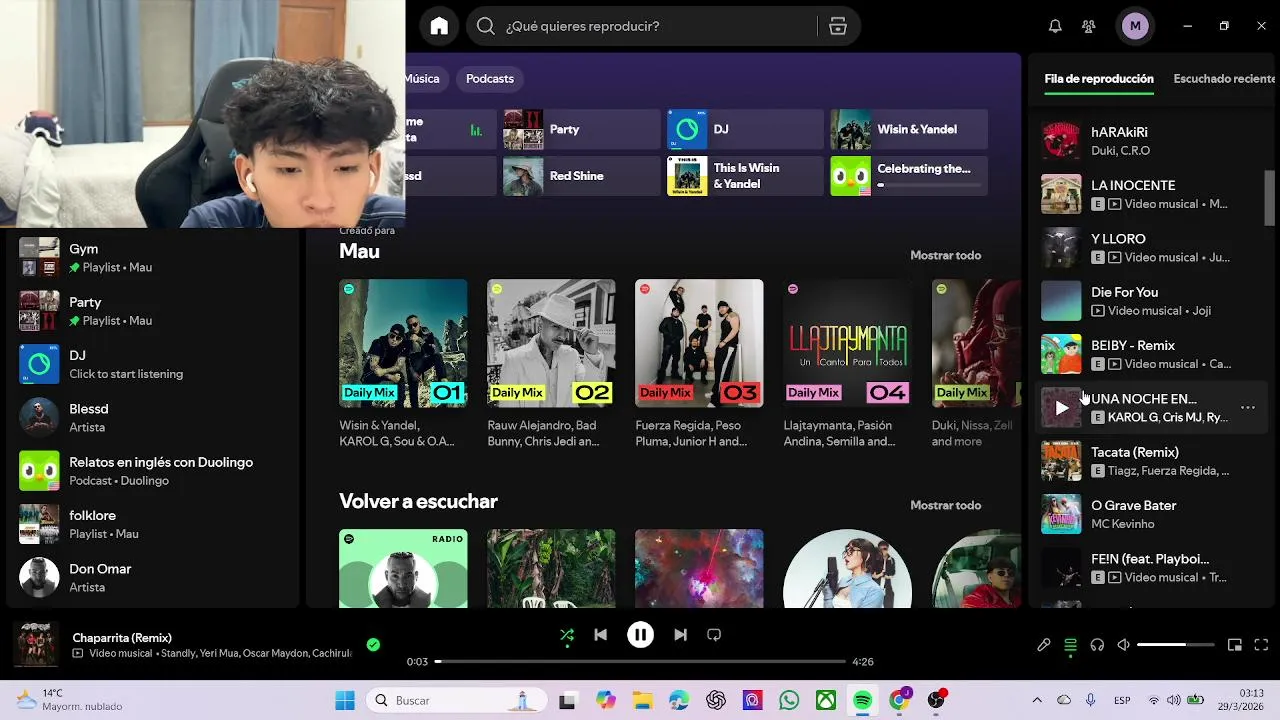Toggle lyrics microphone icon
The height and width of the screenshot is (720, 1280).
(x=1043, y=645)
